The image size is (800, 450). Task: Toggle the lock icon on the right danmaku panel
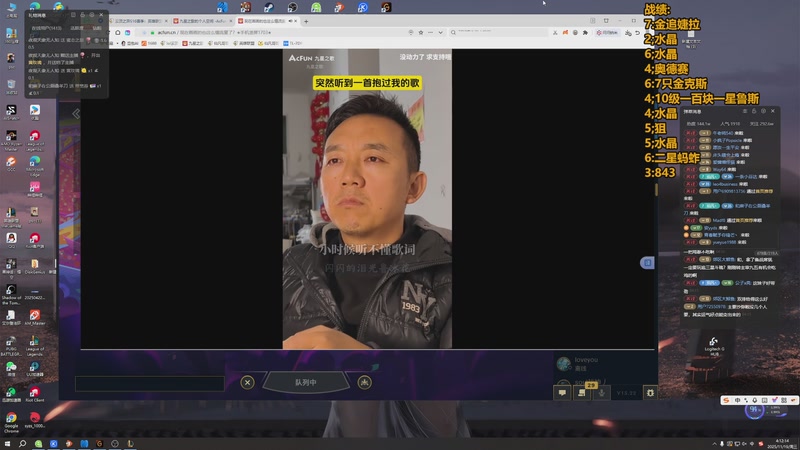point(754,111)
